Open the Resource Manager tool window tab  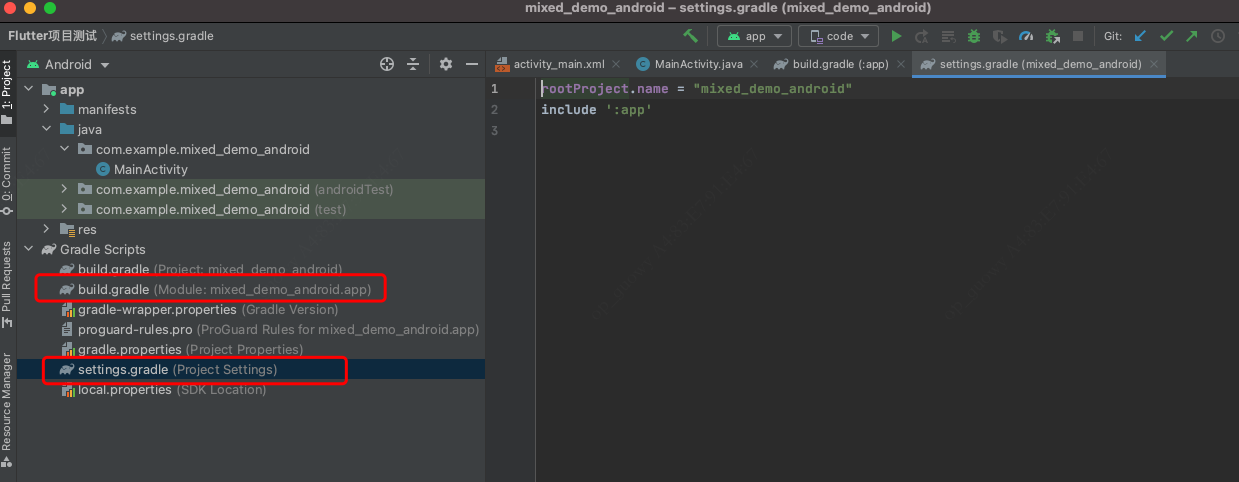(7, 410)
